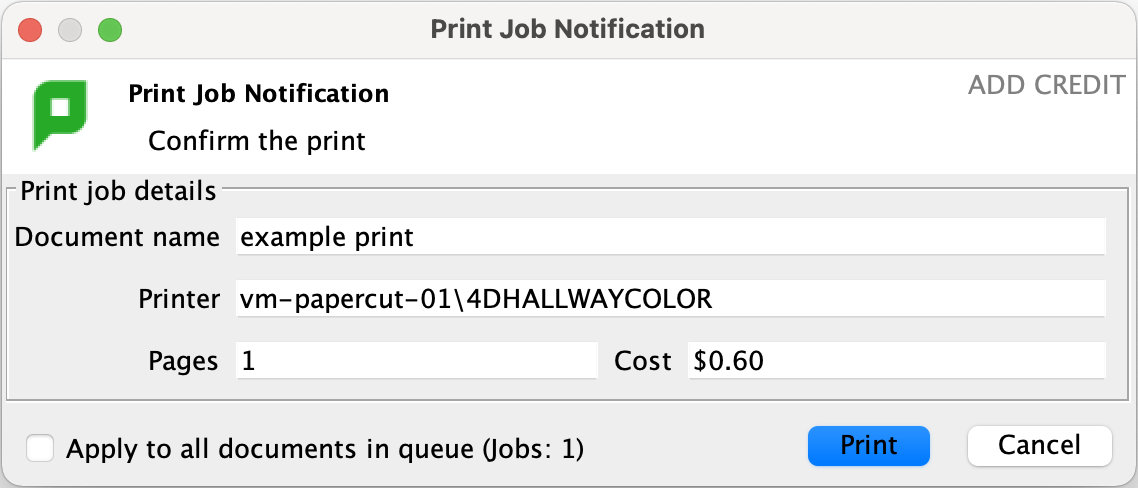Click the 'Cost' label text
The height and width of the screenshot is (488, 1138).
click(643, 361)
